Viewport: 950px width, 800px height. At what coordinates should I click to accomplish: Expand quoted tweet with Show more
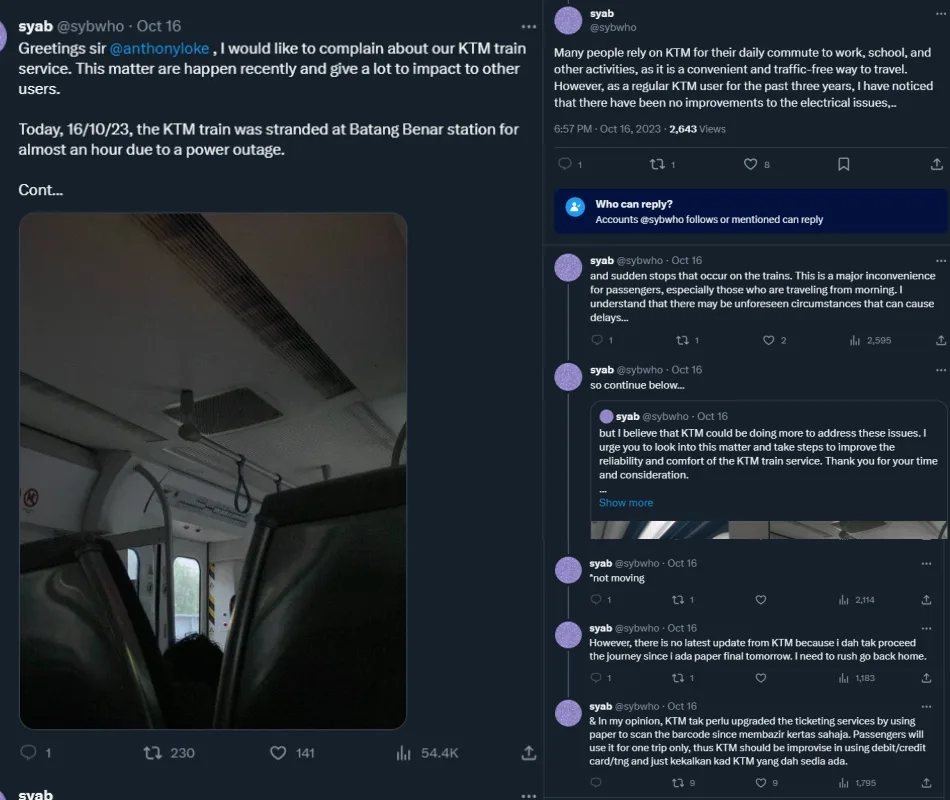[x=626, y=503]
